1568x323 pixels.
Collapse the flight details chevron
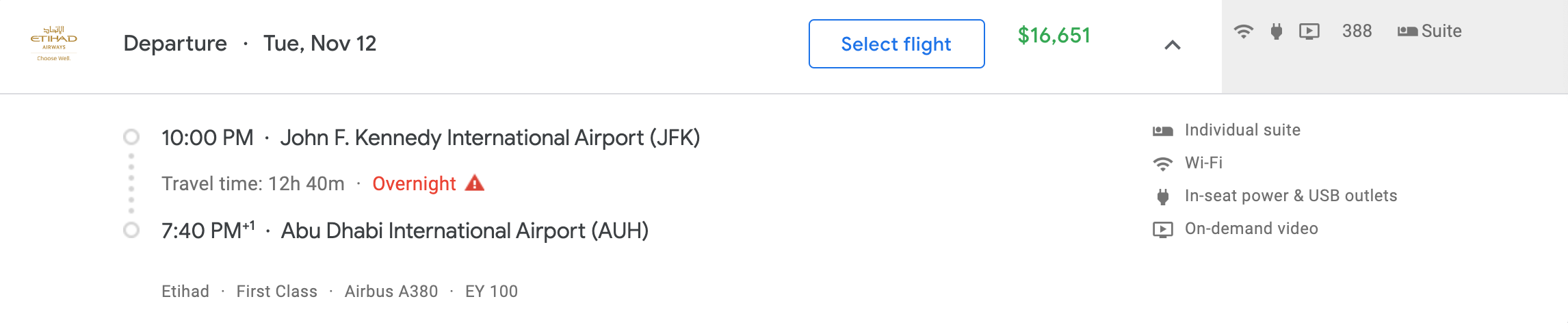coord(1173,45)
